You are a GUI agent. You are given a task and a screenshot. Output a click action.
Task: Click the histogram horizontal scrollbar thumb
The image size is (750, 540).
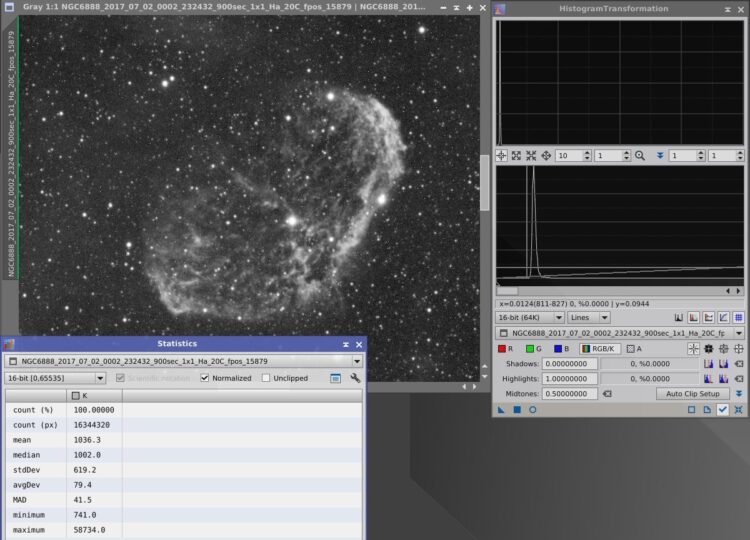[507, 291]
